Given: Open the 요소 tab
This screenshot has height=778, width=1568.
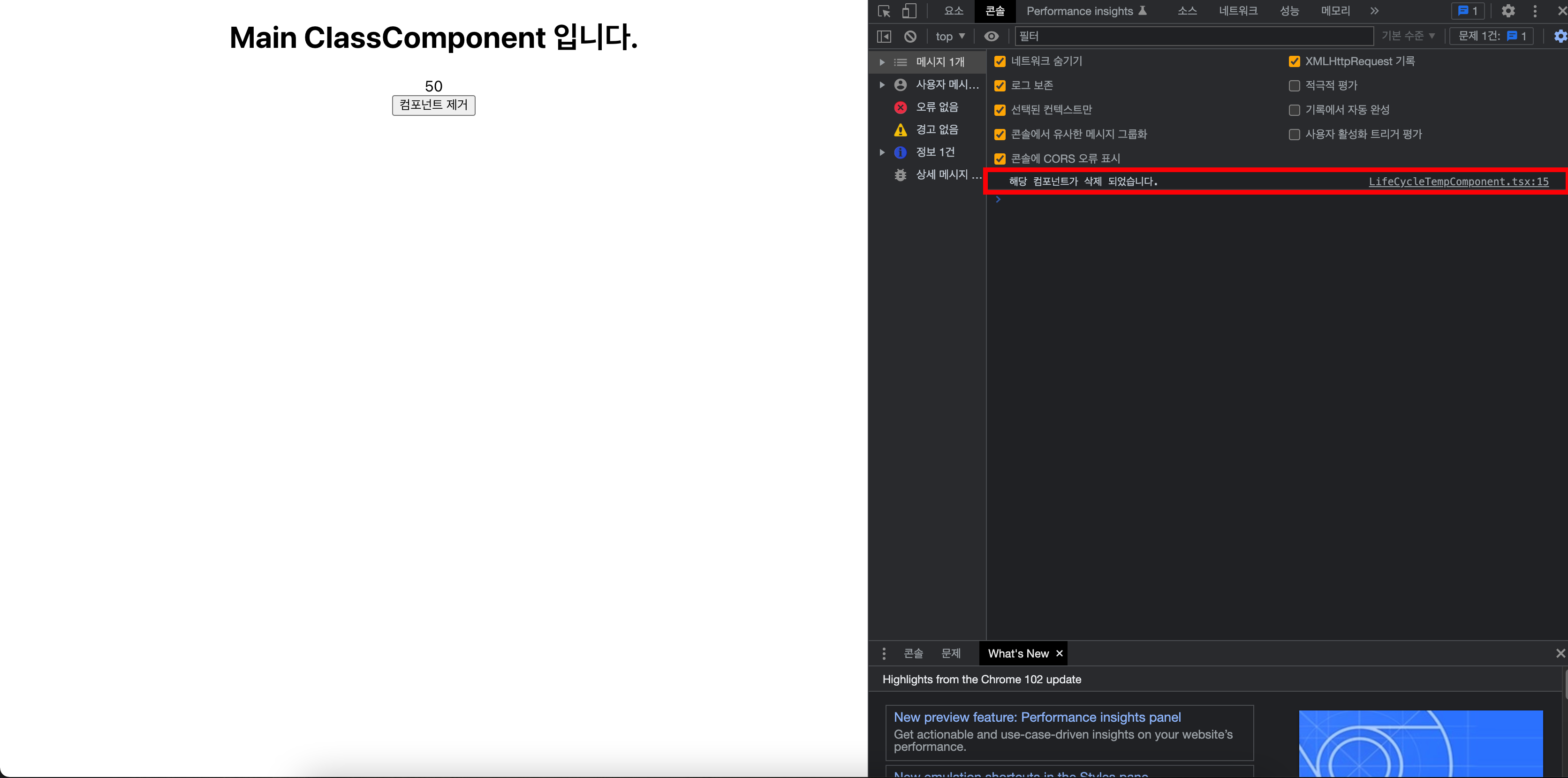Looking at the screenshot, I should (953, 11).
